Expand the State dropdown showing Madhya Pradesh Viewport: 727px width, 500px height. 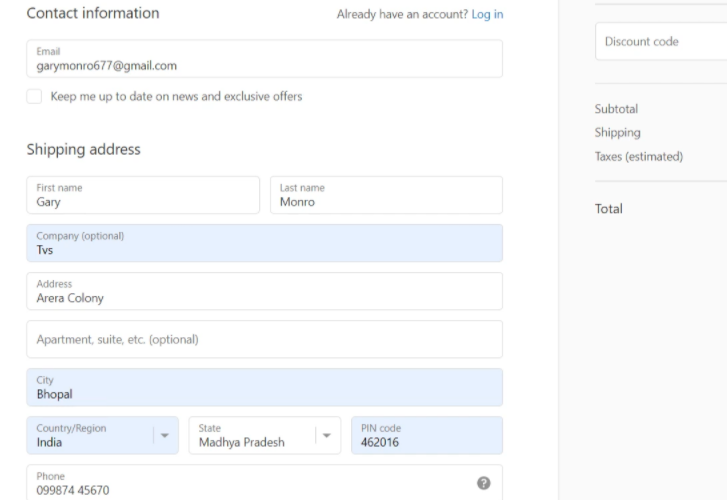coord(250,435)
